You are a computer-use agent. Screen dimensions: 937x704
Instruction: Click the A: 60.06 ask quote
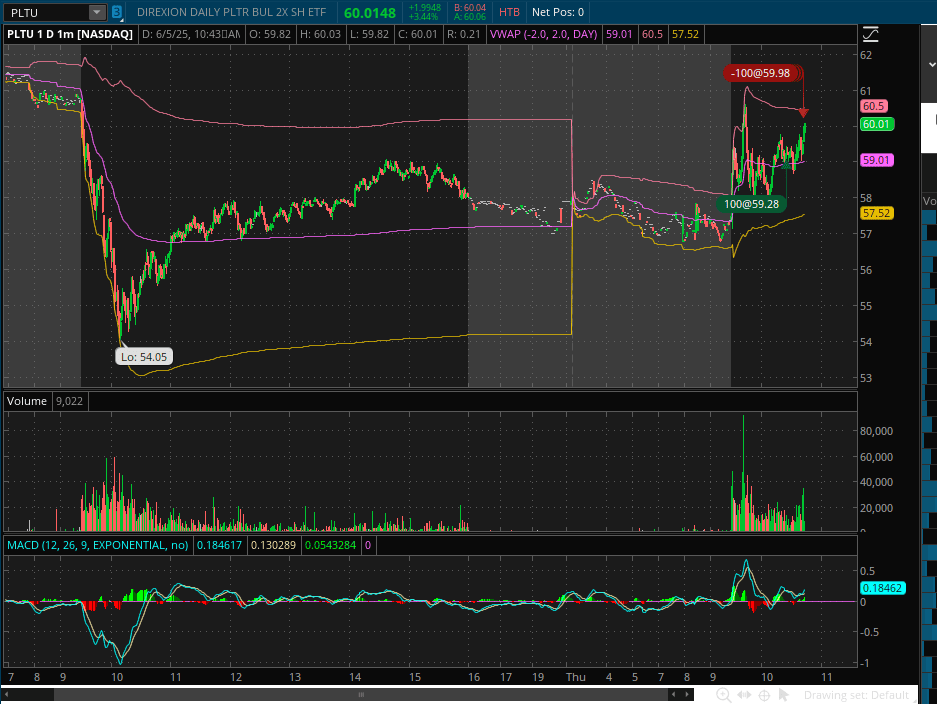[470, 17]
